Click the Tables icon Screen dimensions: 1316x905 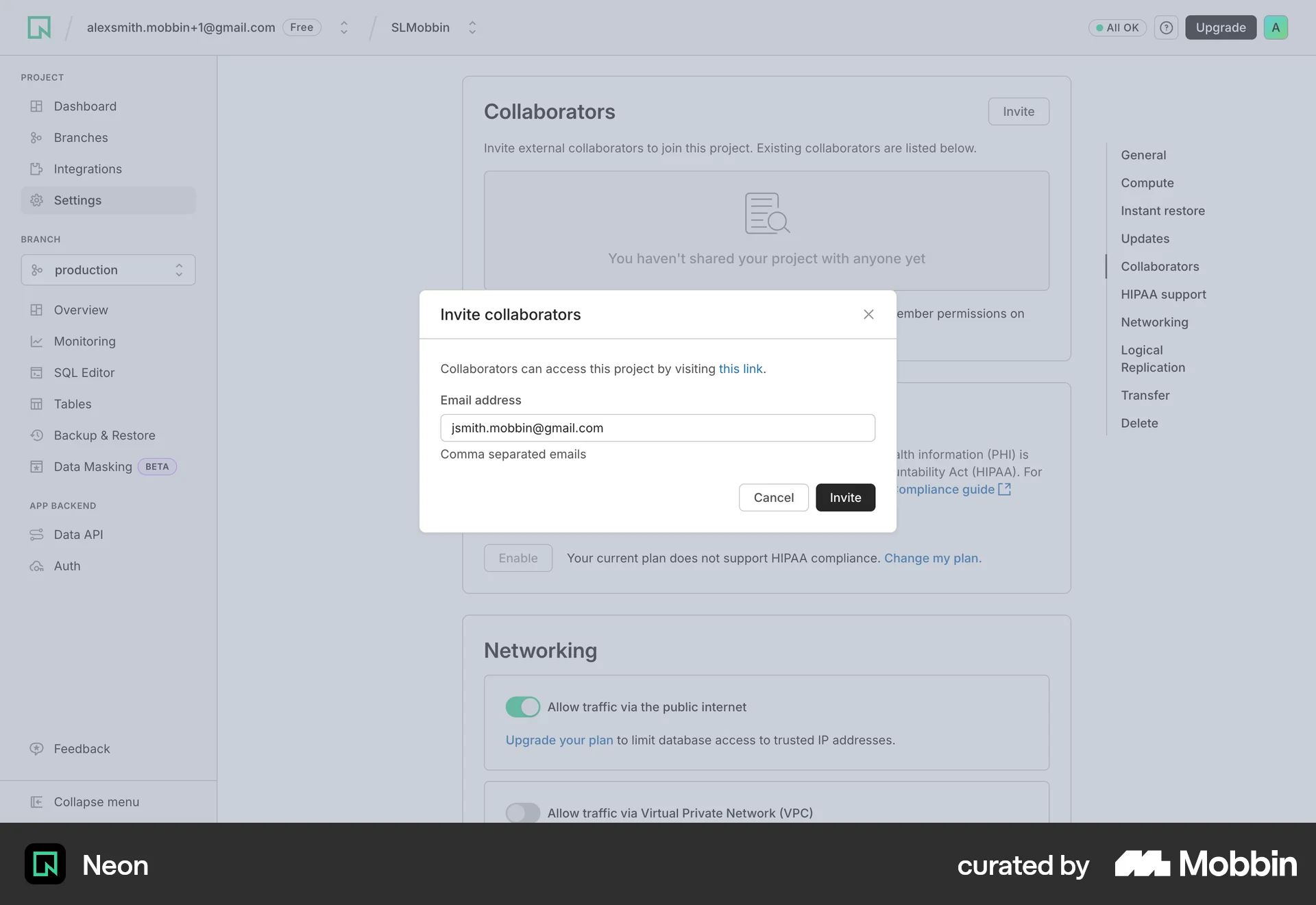(x=36, y=405)
